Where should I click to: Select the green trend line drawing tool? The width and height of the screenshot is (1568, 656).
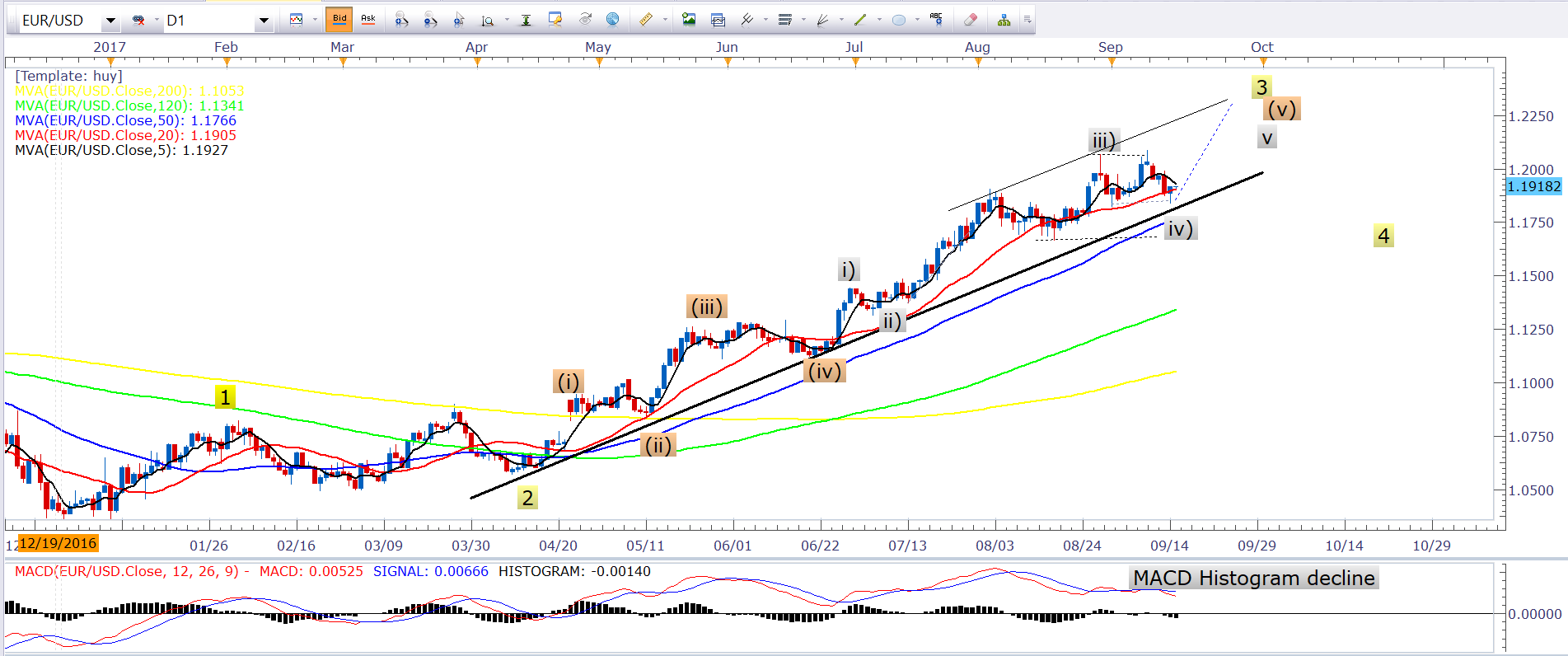pos(860,20)
